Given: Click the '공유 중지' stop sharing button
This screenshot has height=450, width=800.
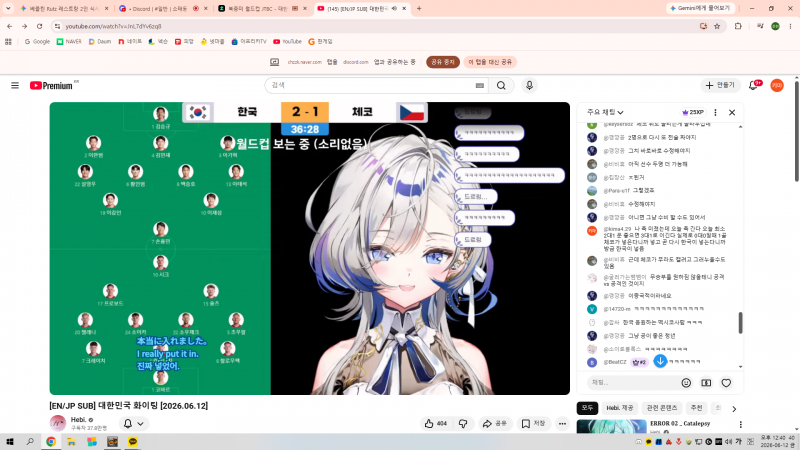Looking at the screenshot, I should coord(443,62).
